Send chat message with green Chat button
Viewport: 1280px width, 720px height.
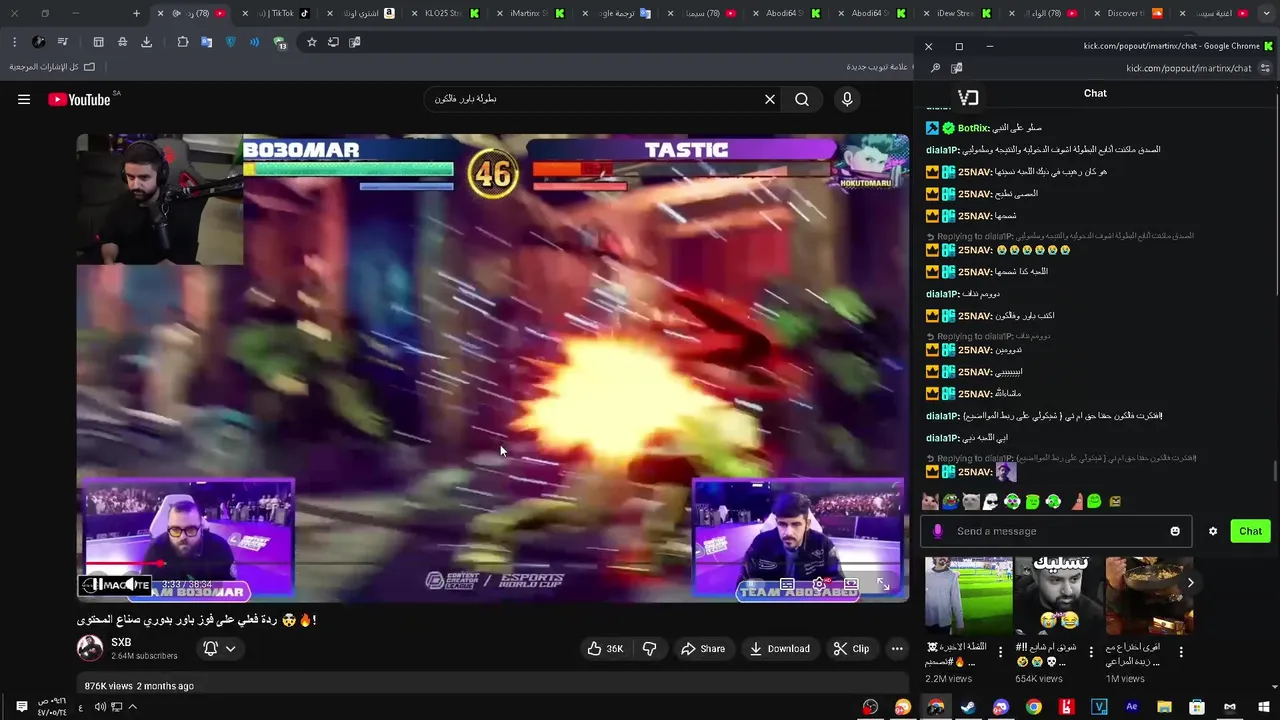click(x=1250, y=531)
